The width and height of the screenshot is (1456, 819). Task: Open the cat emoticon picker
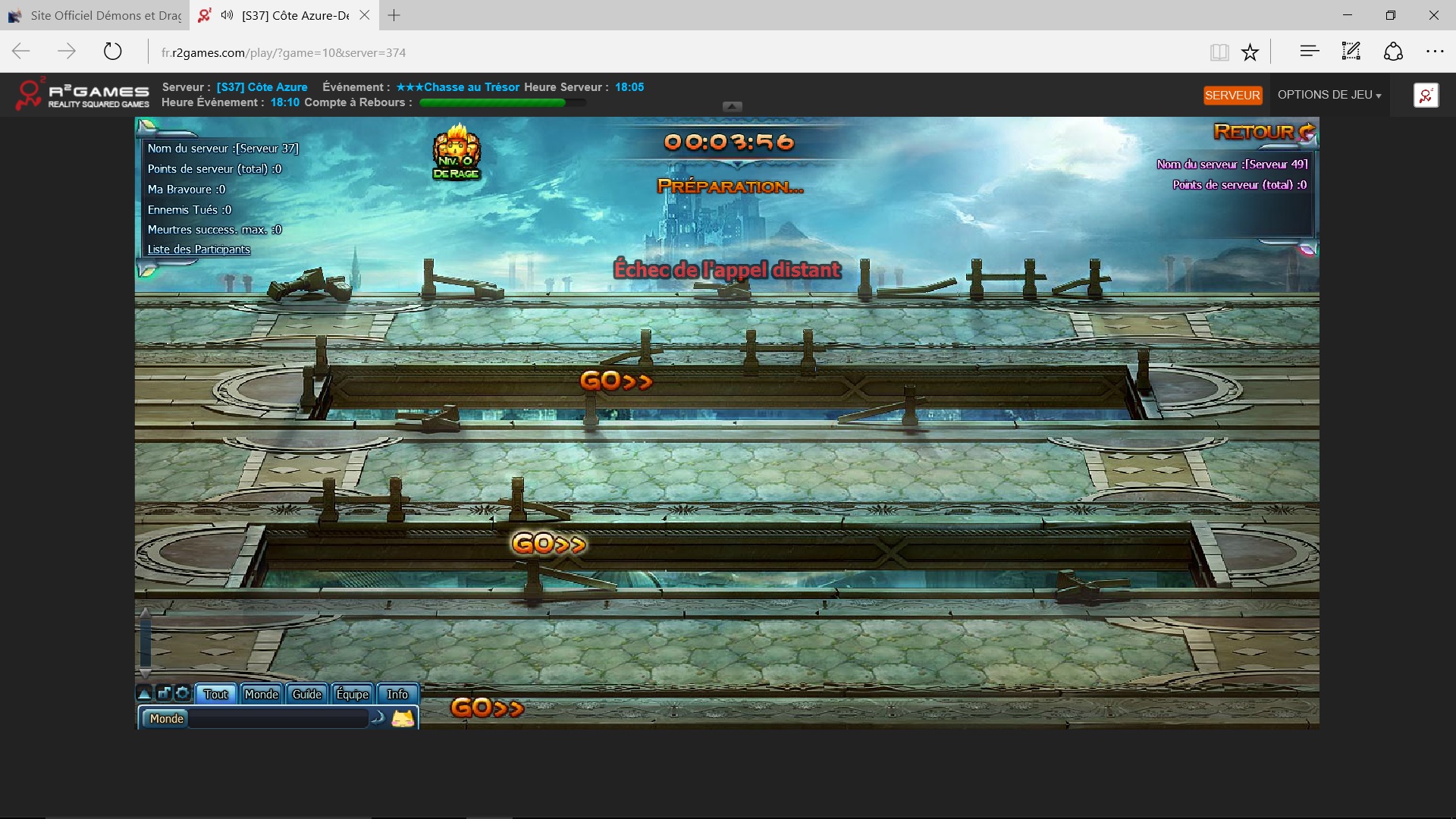click(403, 718)
